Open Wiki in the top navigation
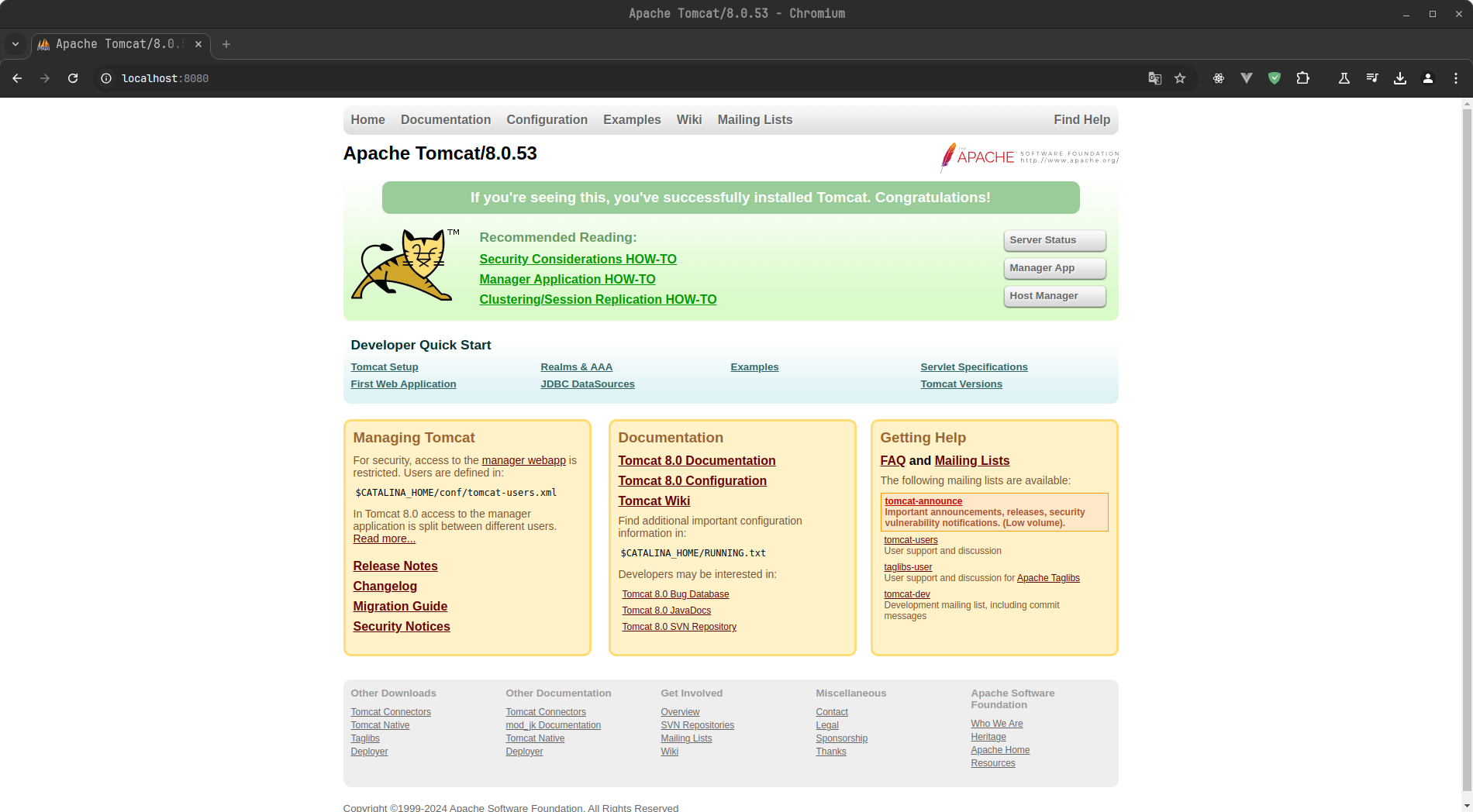This screenshot has height=812, width=1473. 689,120
